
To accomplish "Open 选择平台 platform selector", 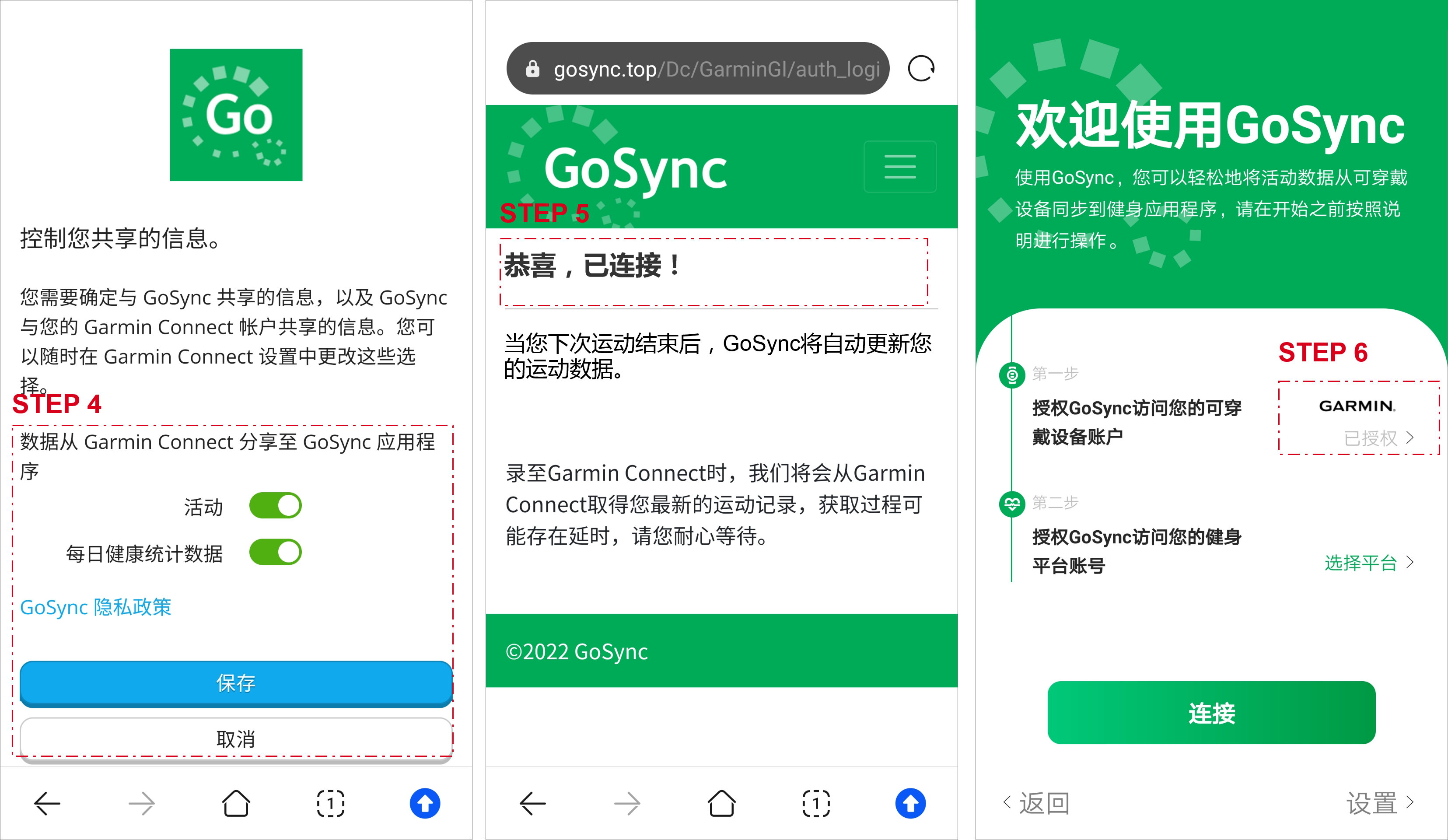I will coord(1369,563).
